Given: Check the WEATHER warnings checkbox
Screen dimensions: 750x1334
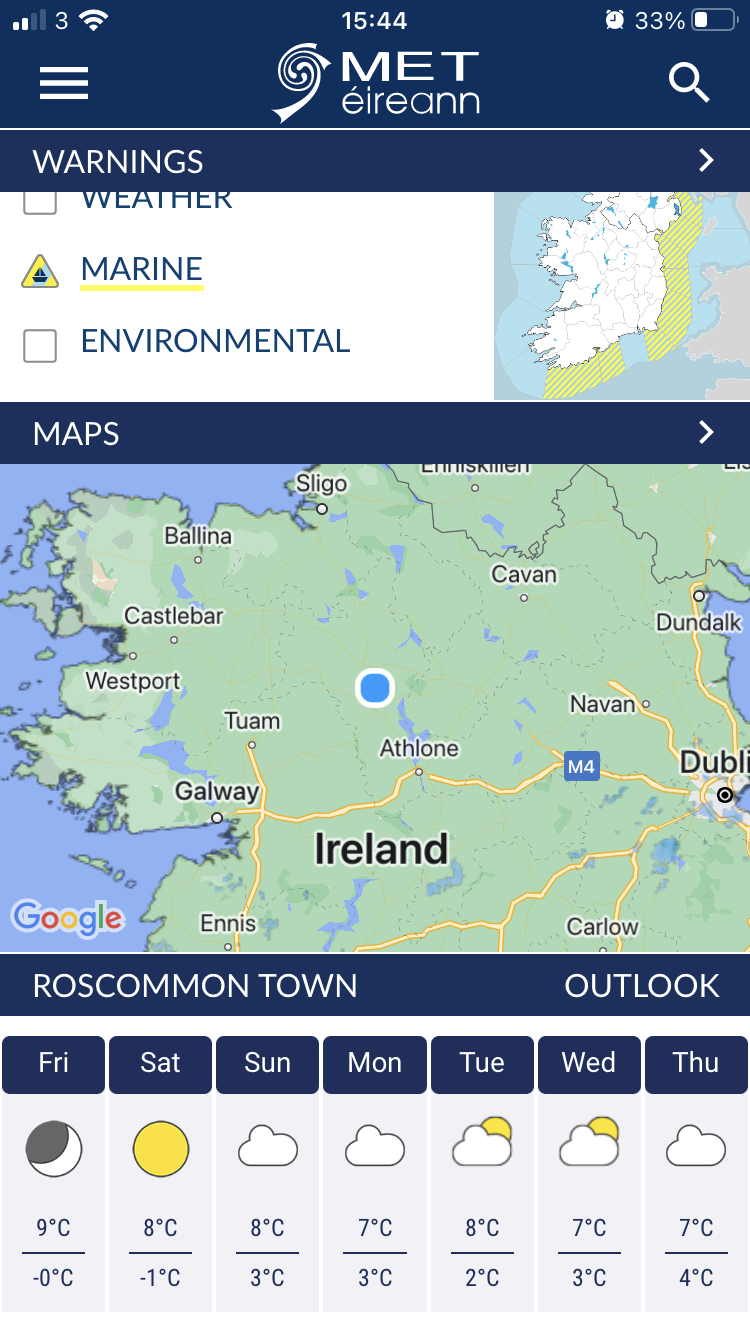Looking at the screenshot, I should [40, 200].
